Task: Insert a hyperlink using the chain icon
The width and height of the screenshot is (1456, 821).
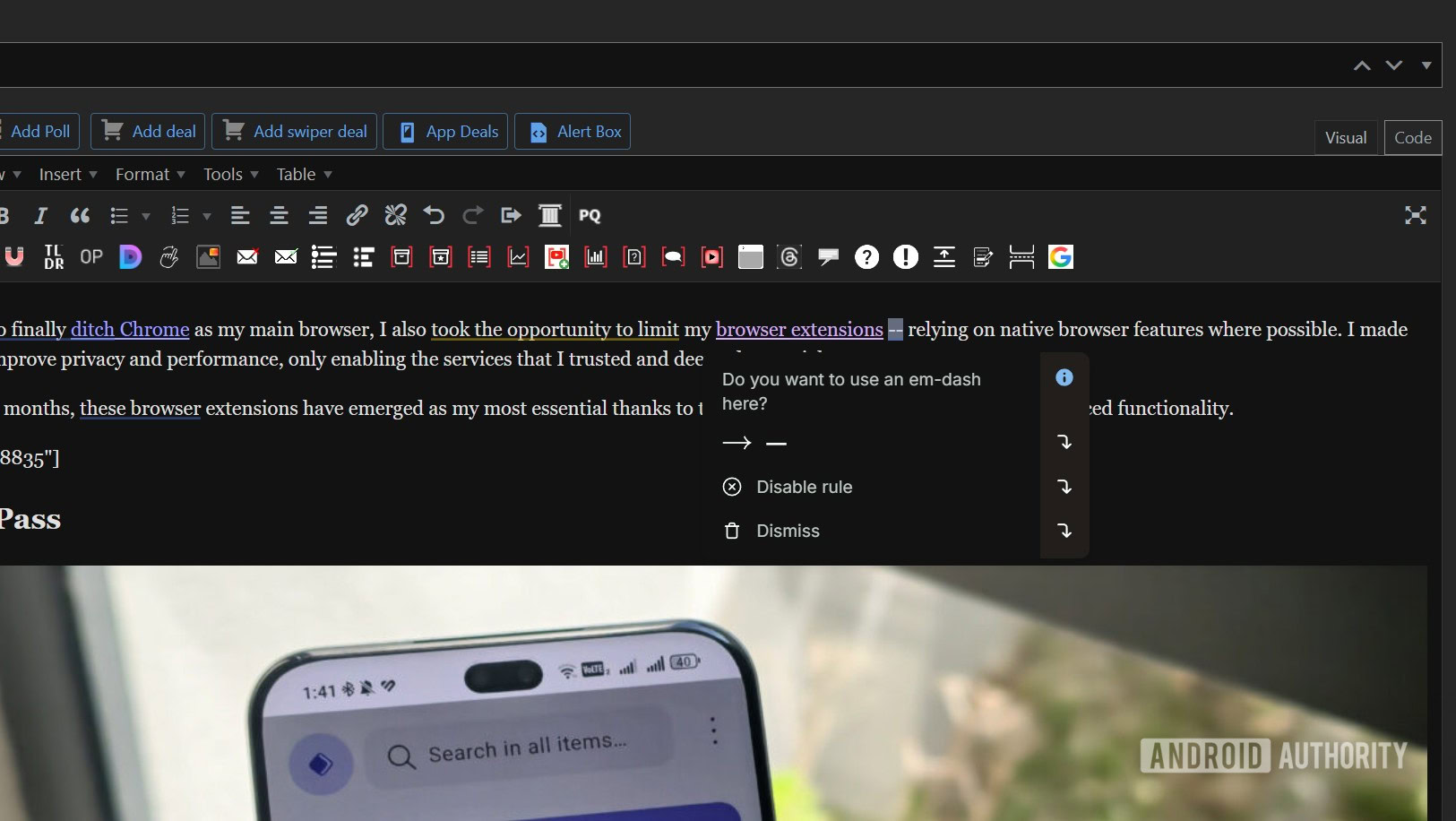Action: tap(356, 215)
